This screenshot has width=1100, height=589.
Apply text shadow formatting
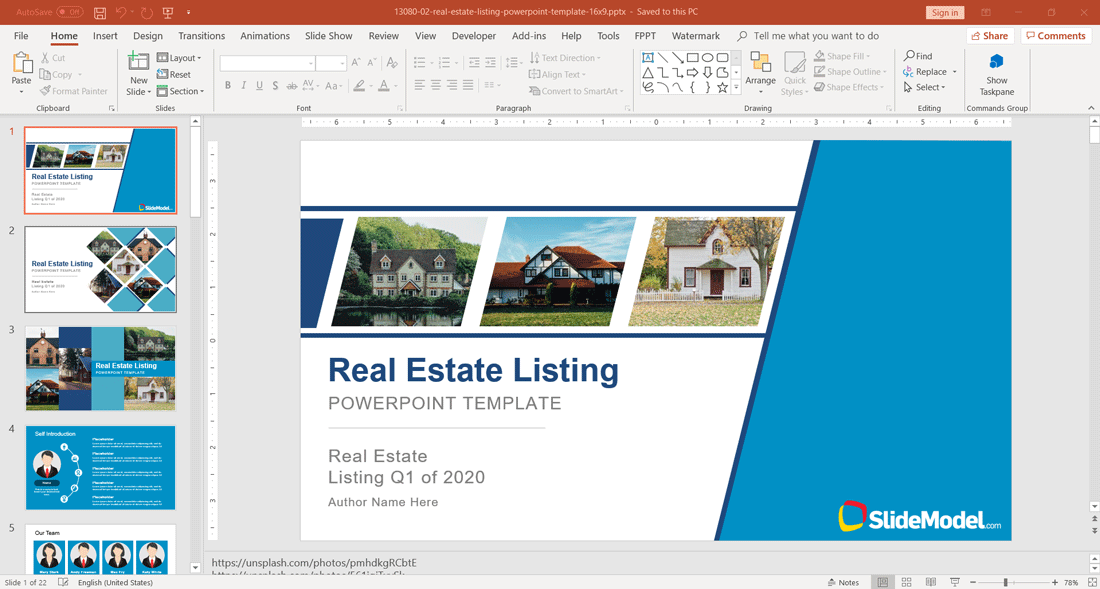[275, 86]
